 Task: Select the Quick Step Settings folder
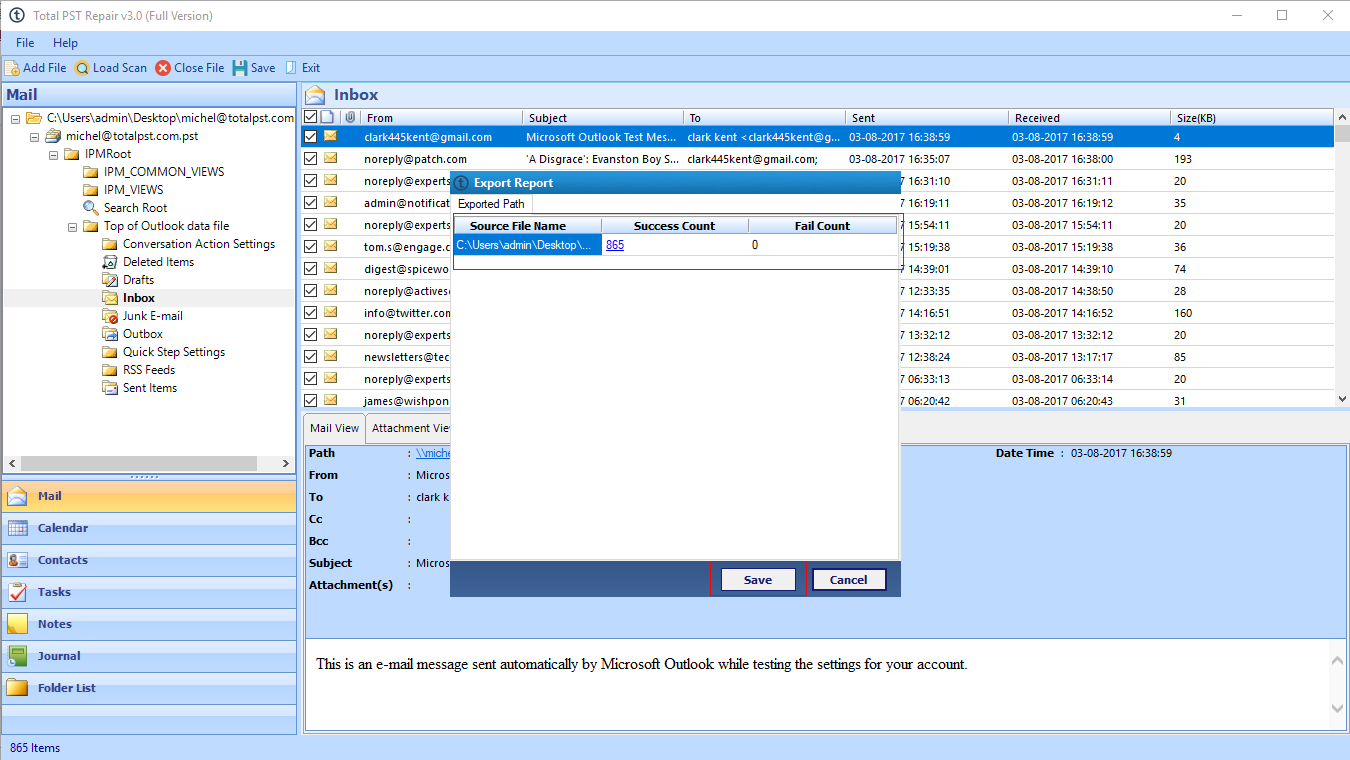click(174, 352)
